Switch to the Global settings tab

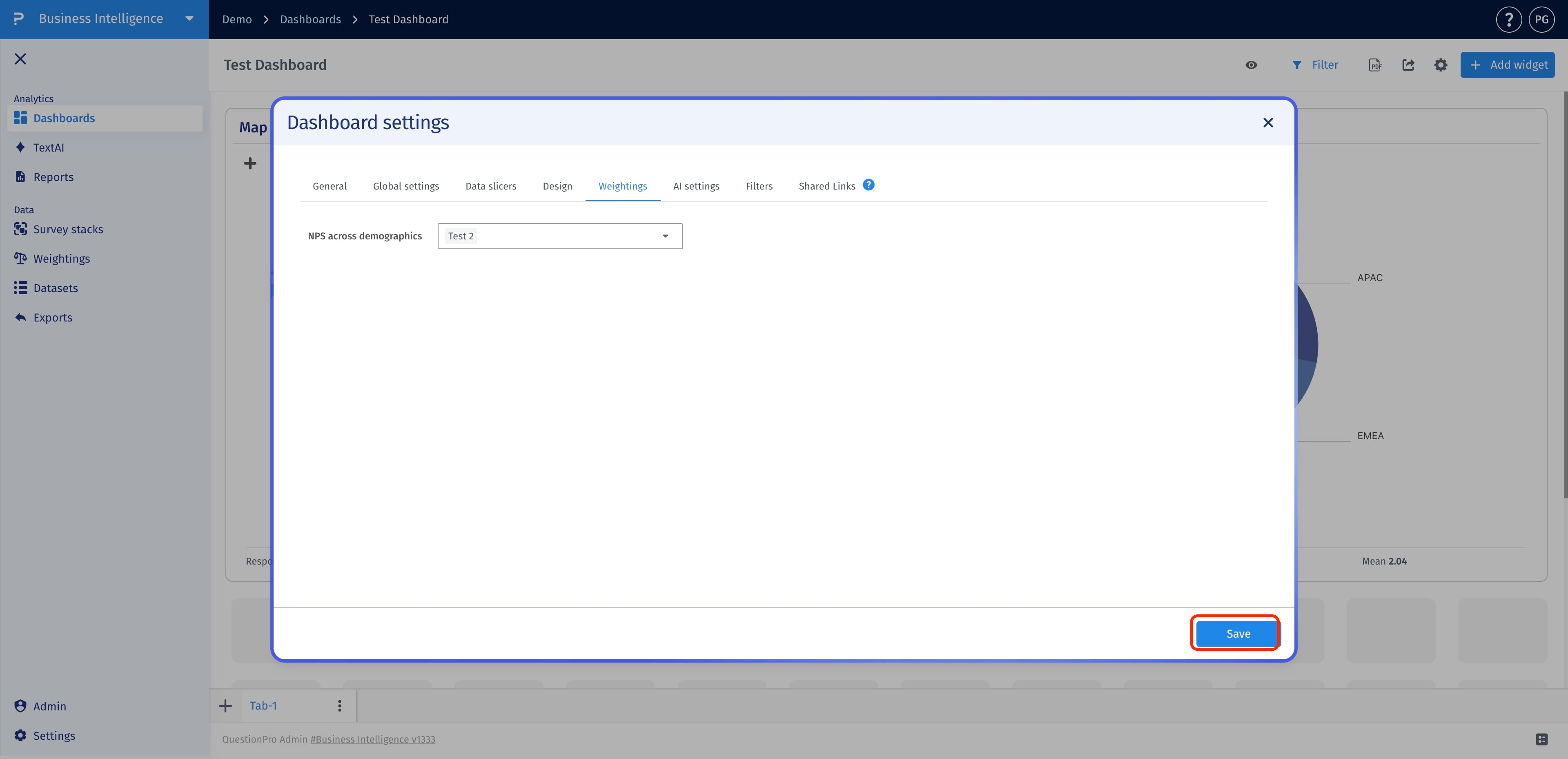point(406,186)
